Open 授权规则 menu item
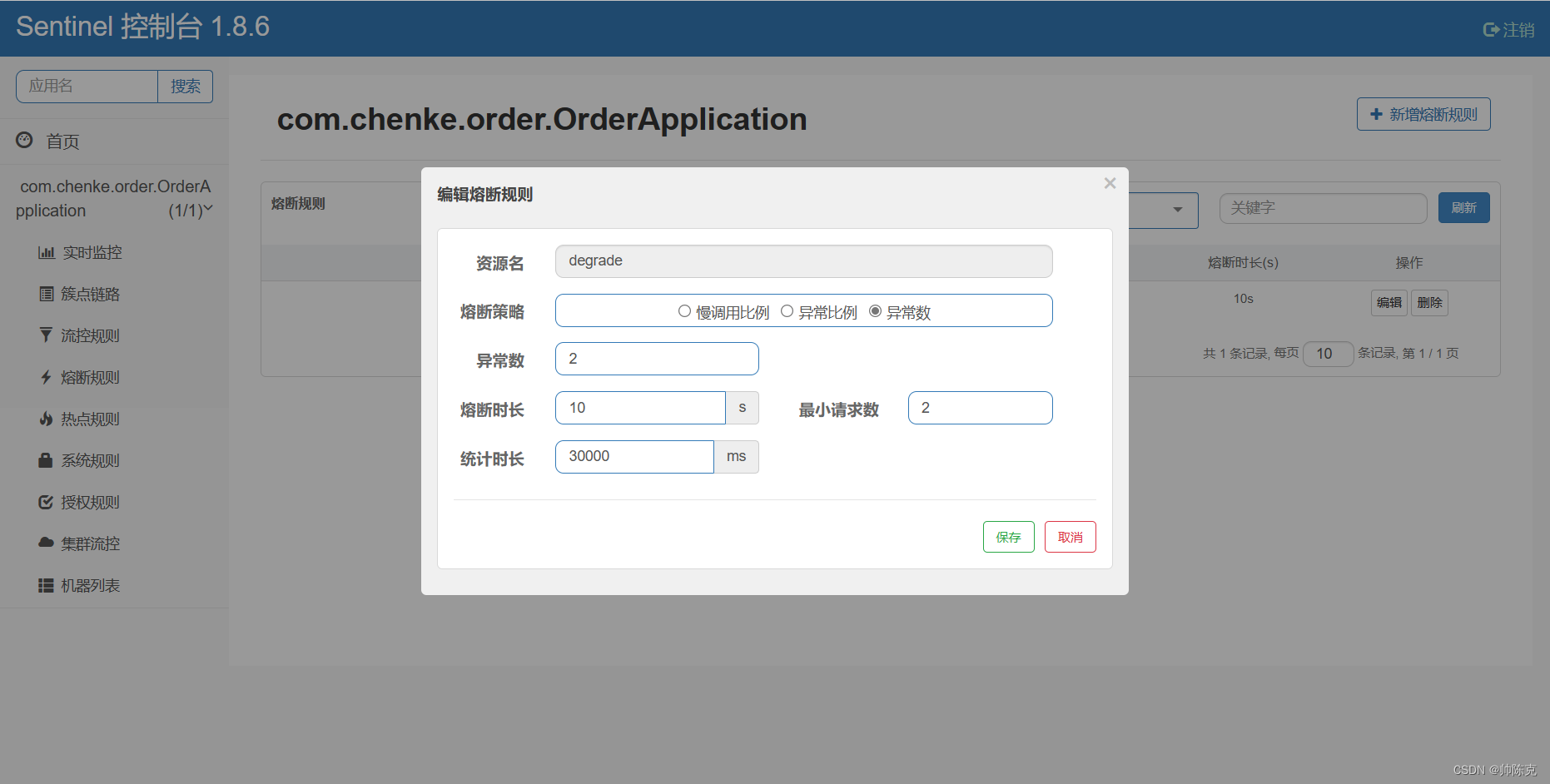 [91, 502]
